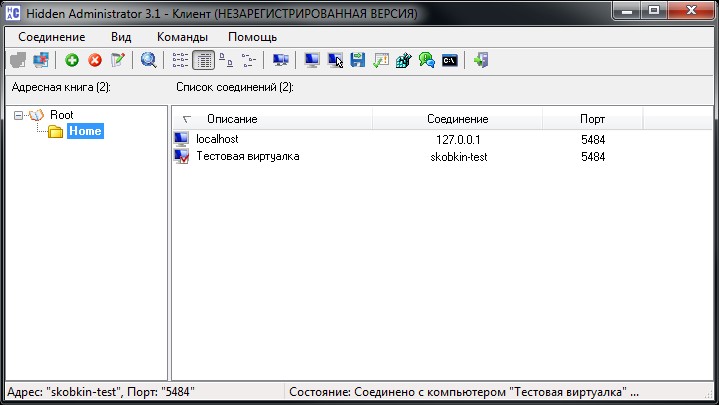Click the monitor with cursor control icon
This screenshot has height=405, width=719.
click(335, 61)
